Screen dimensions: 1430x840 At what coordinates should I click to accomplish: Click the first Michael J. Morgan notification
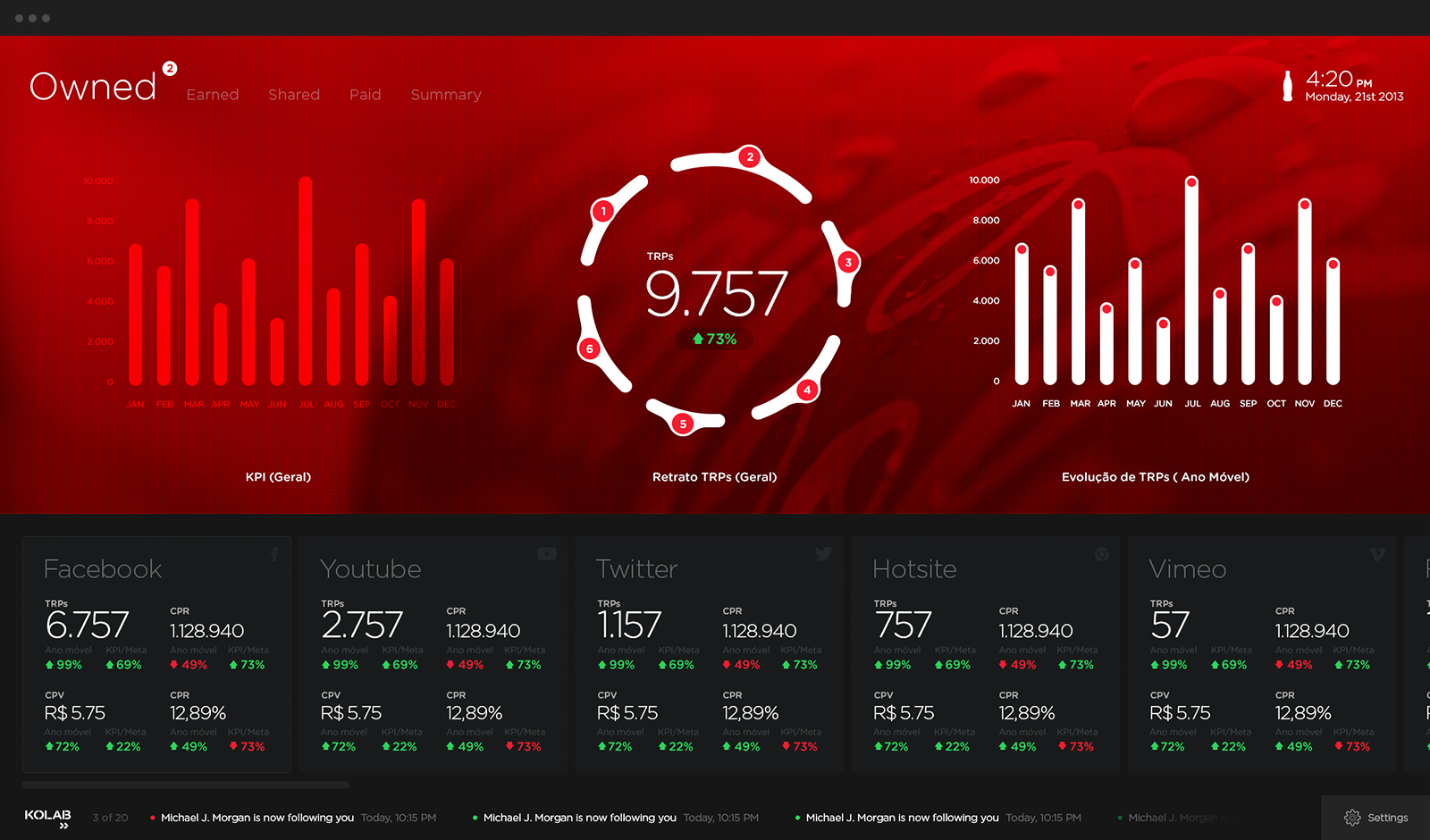point(293,818)
